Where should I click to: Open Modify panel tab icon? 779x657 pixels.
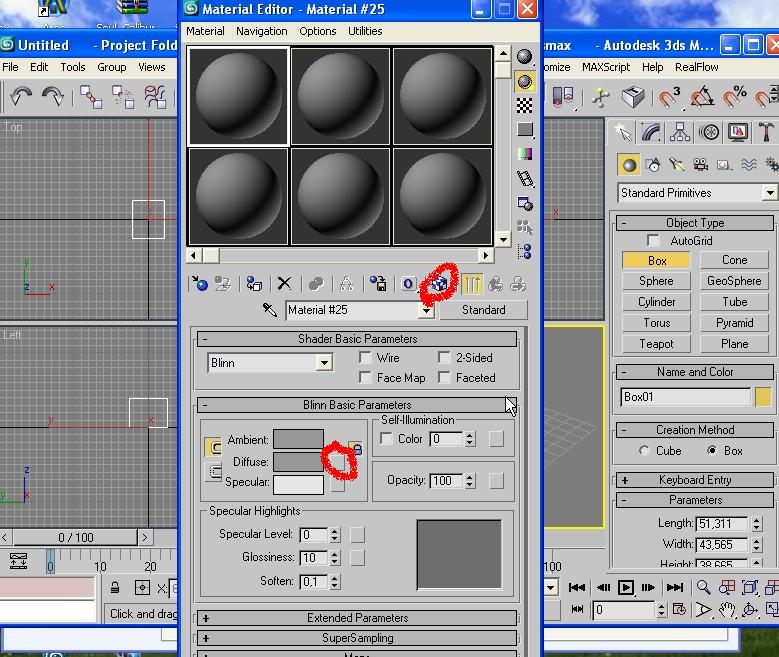[x=651, y=133]
